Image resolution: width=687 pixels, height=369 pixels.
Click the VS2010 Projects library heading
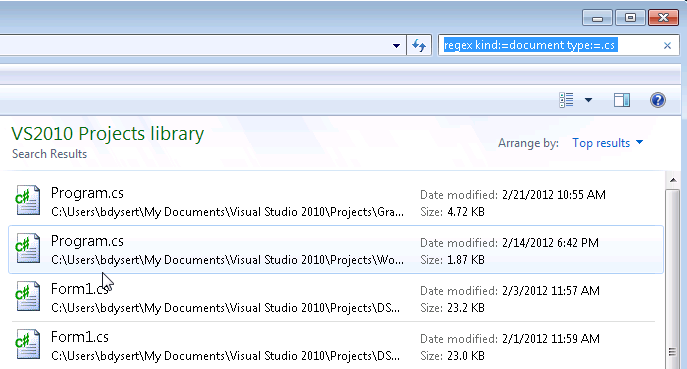tap(108, 134)
